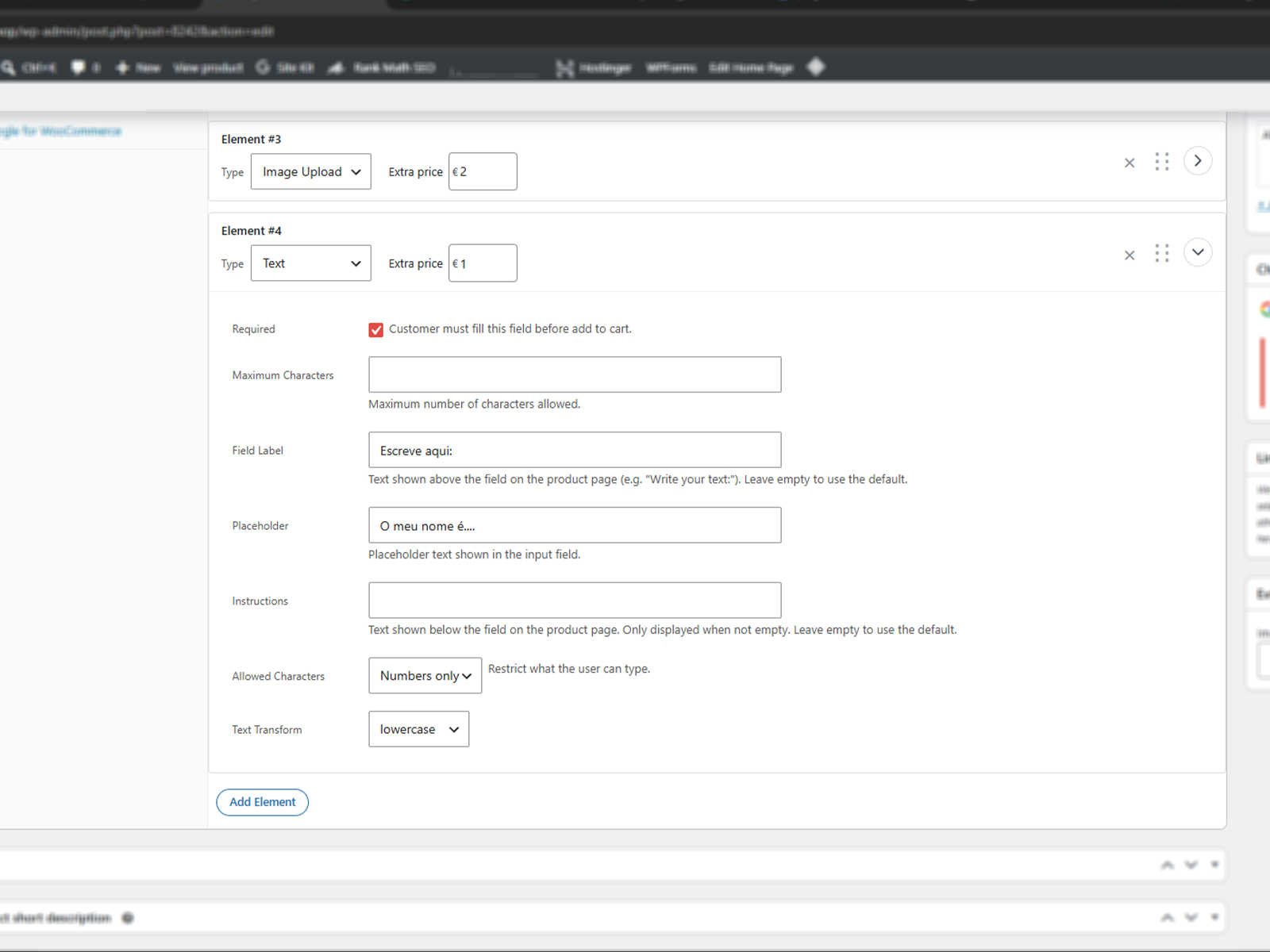The height and width of the screenshot is (952, 1270).
Task: Move upper collapsed metabox down with arrow
Action: [x=1191, y=865]
